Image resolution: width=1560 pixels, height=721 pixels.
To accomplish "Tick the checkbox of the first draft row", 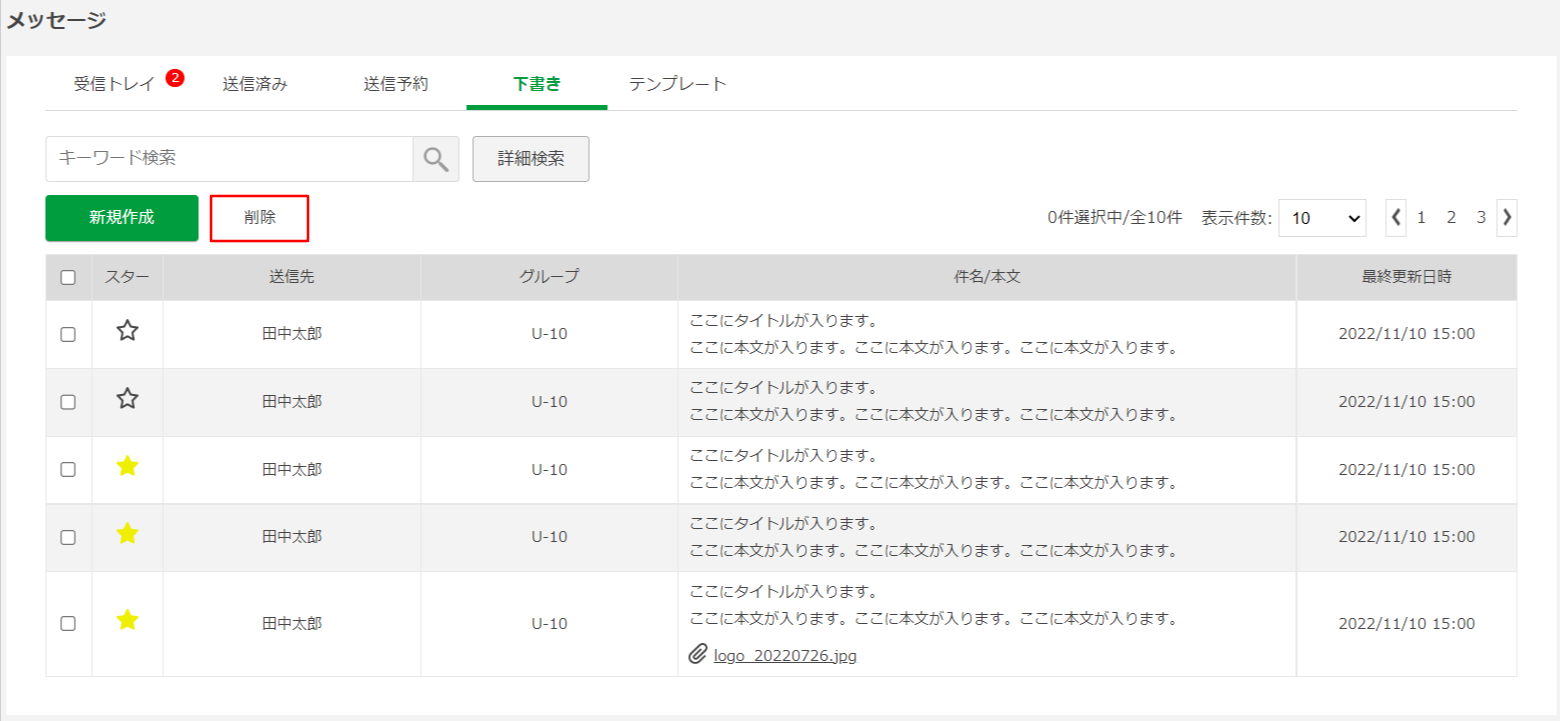I will pos(68,335).
